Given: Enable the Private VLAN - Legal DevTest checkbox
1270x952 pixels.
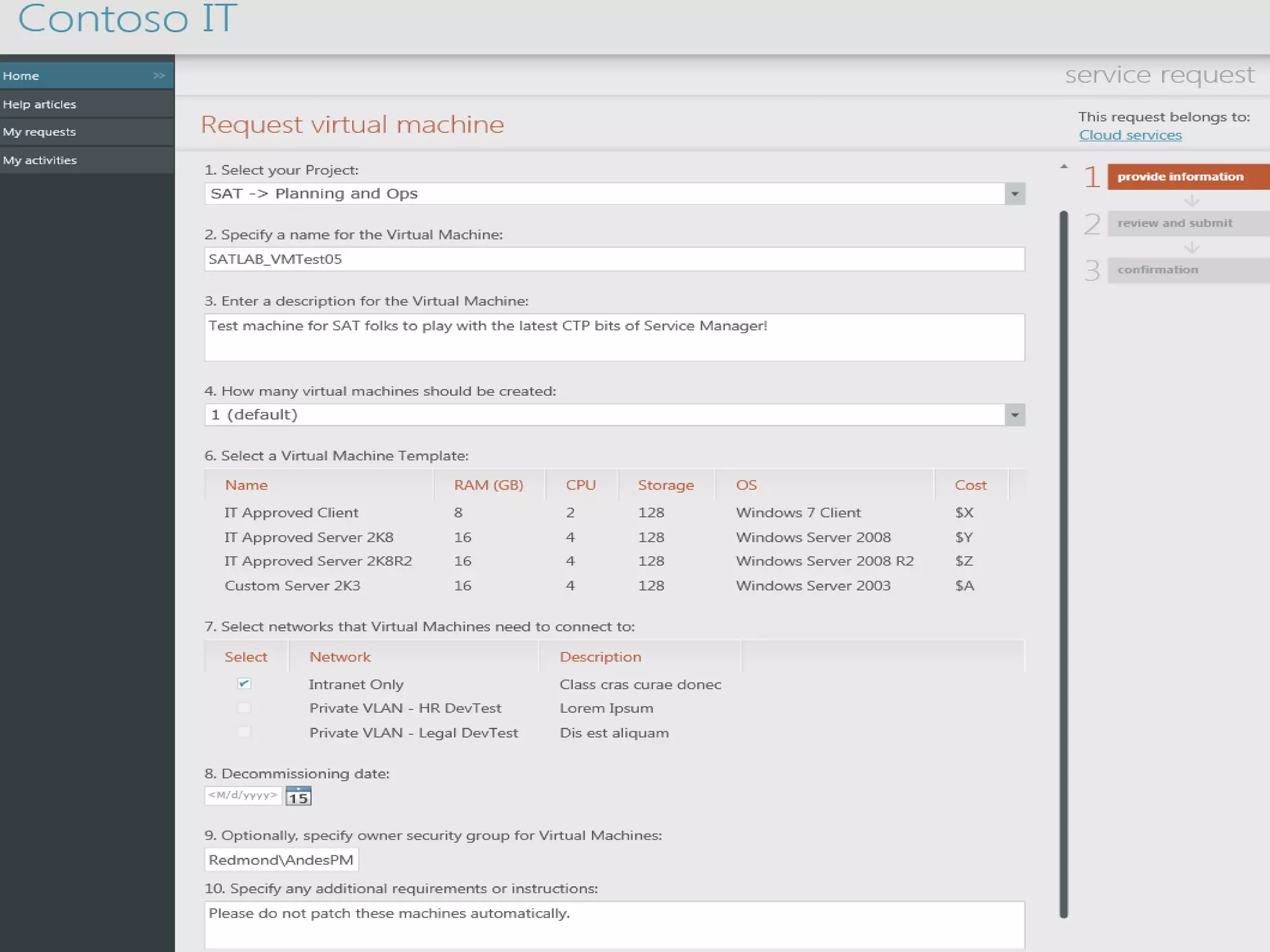Looking at the screenshot, I should click(x=244, y=732).
